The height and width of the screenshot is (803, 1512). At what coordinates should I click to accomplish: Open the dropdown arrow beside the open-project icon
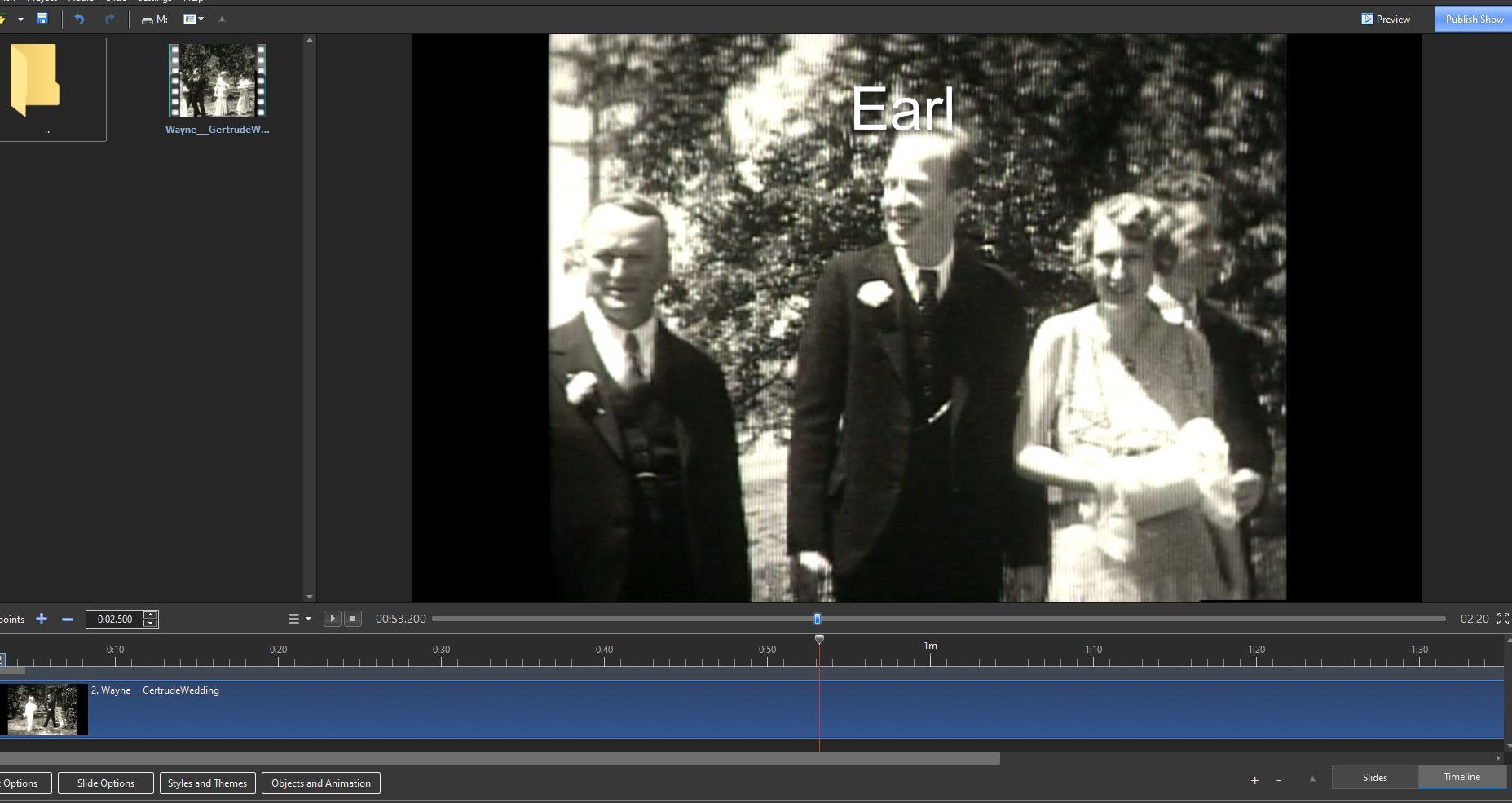tap(20, 19)
